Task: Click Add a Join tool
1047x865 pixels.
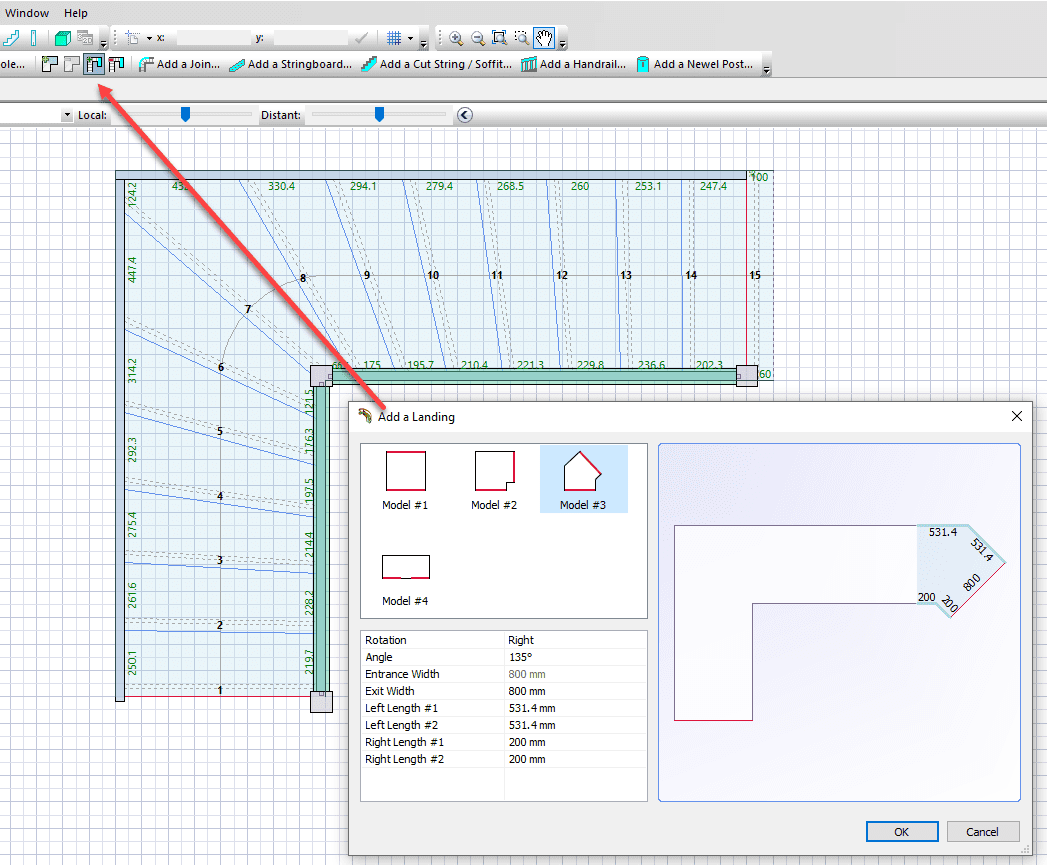Action: 179,64
